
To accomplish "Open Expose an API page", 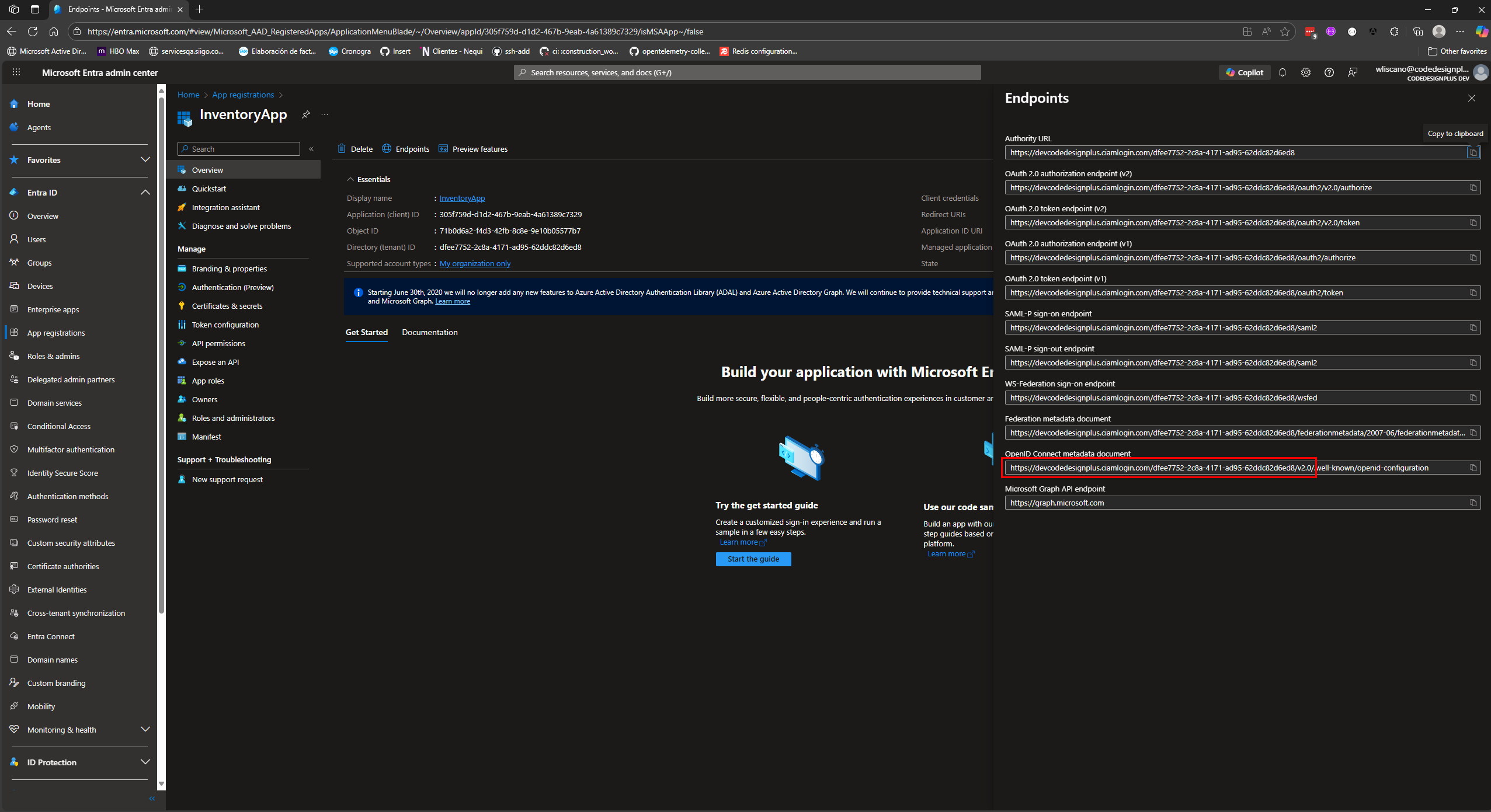I will 216,362.
